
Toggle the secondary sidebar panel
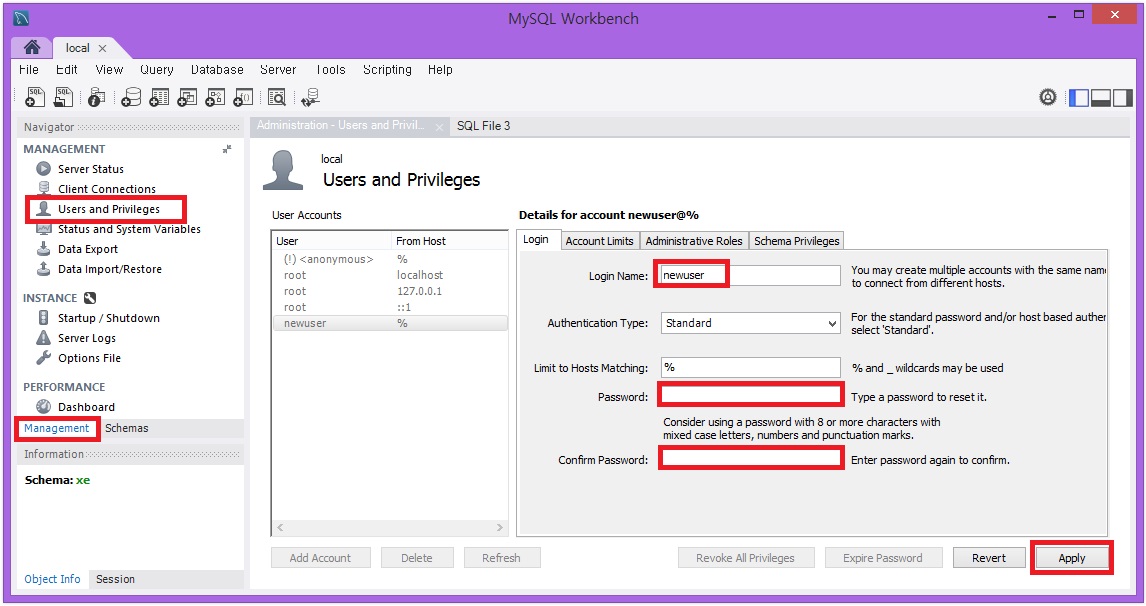pos(1122,97)
